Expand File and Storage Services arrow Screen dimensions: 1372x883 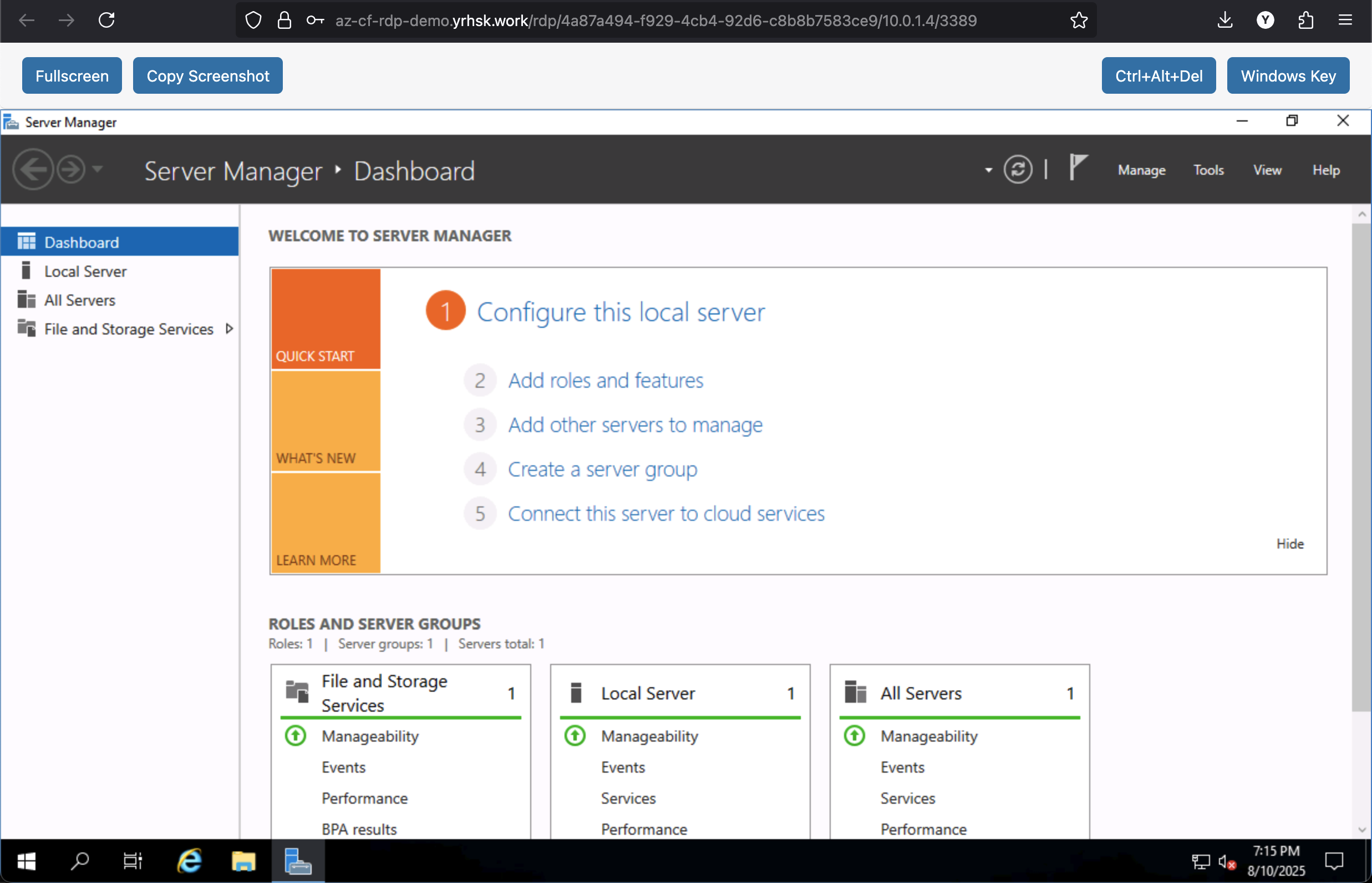tap(229, 328)
